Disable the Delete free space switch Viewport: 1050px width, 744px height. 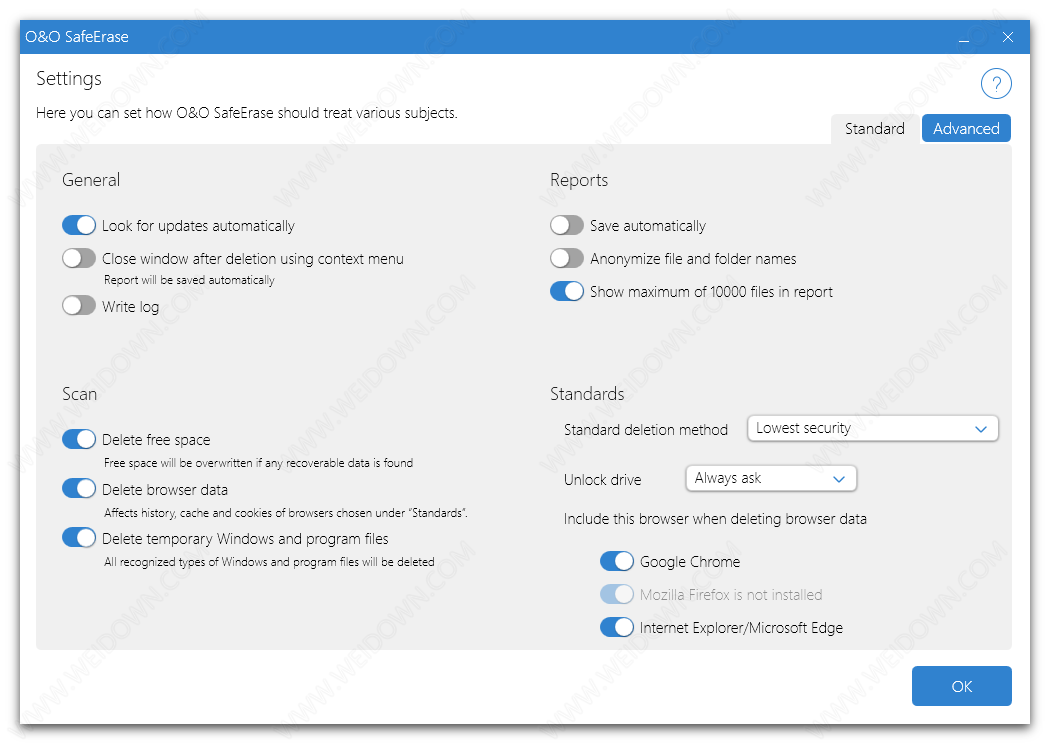[79, 439]
